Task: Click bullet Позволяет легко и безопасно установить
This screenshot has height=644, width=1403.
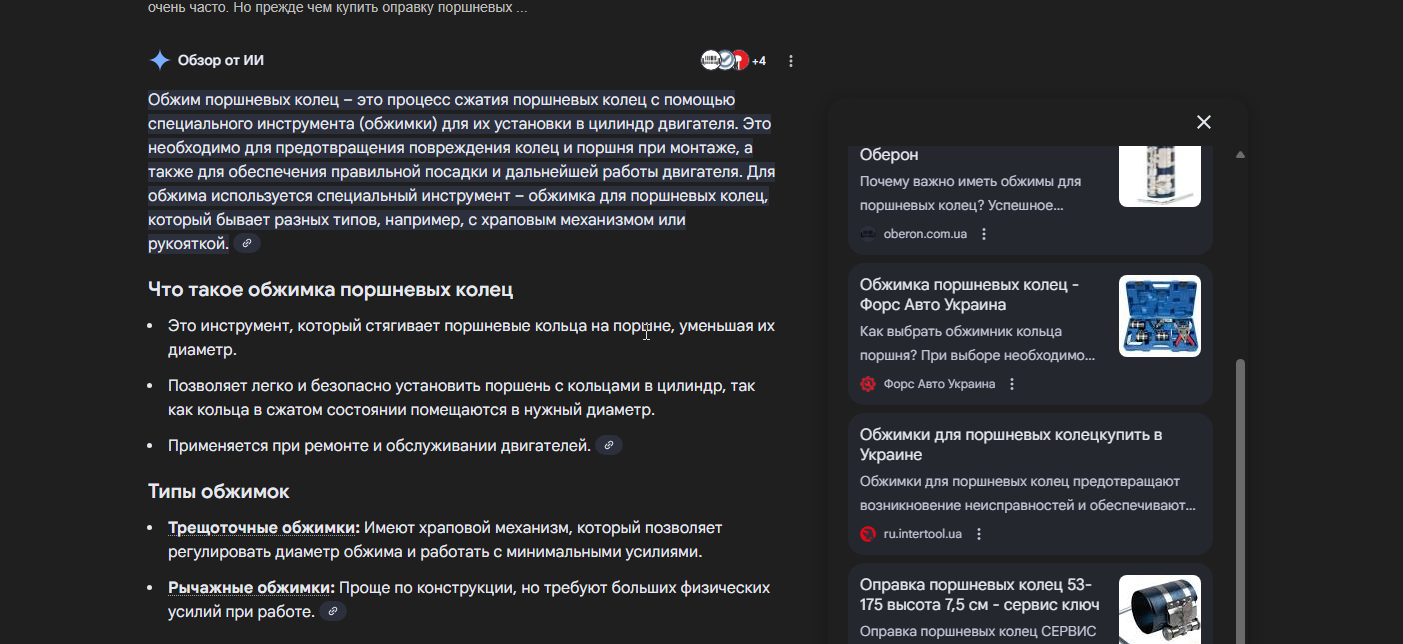Action: (461, 398)
